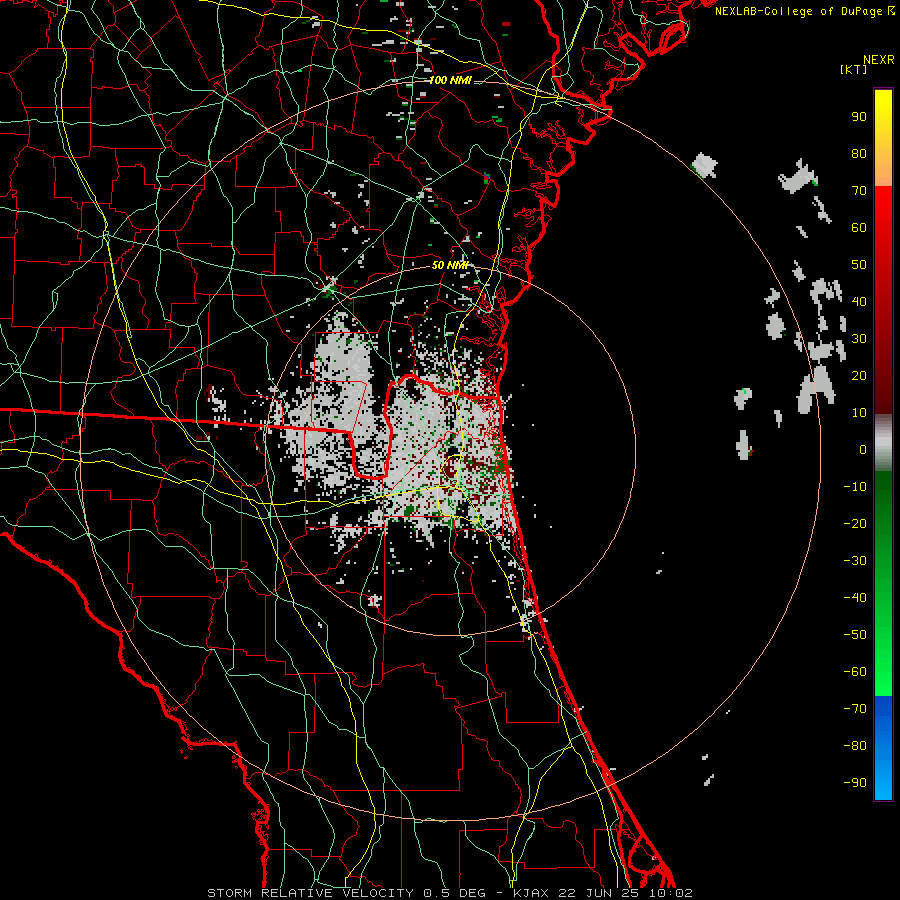Click the 40 value on the velocity scale
The image size is (900, 900).
point(859,301)
